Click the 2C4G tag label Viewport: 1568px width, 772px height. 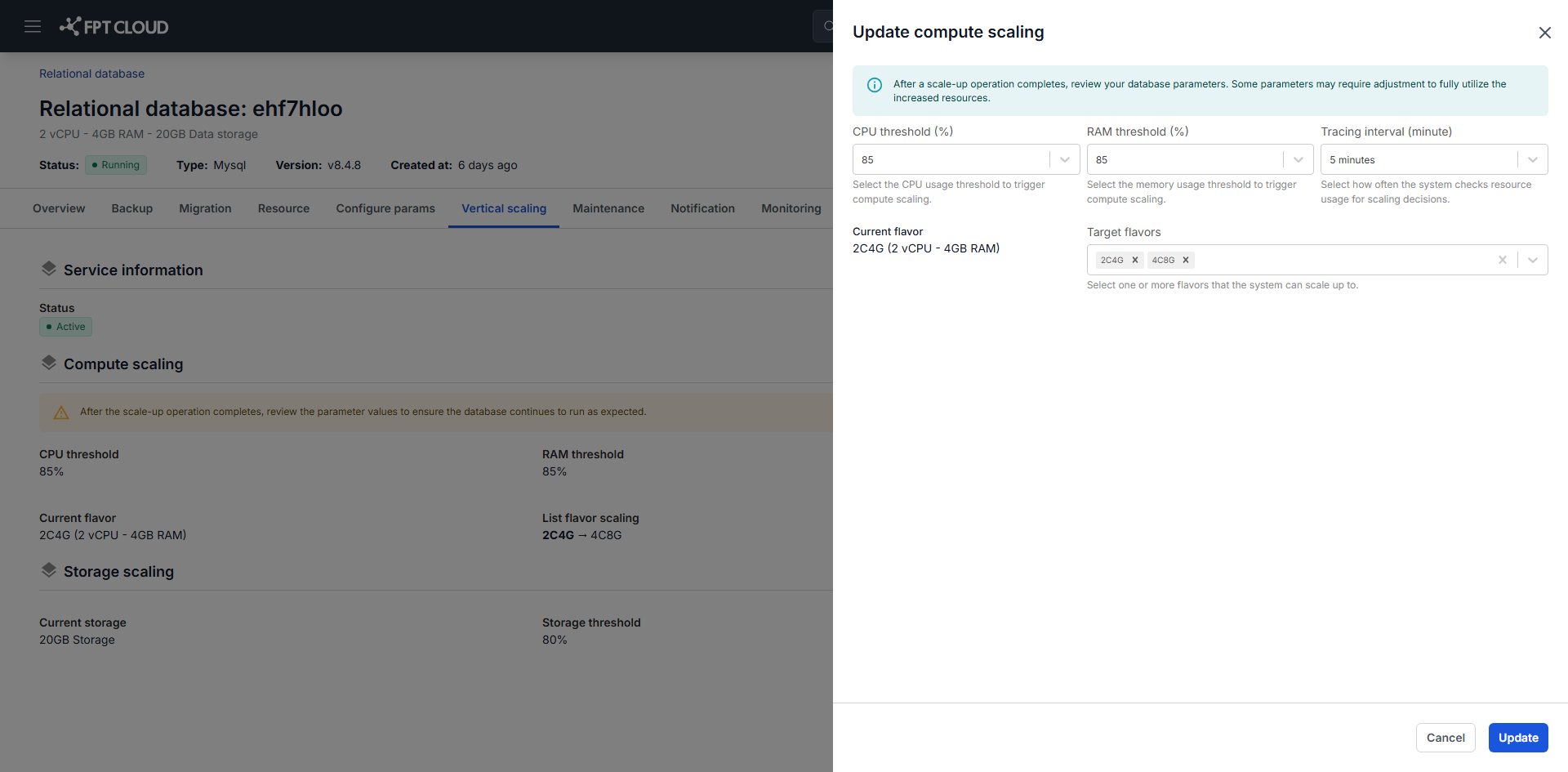(1111, 260)
